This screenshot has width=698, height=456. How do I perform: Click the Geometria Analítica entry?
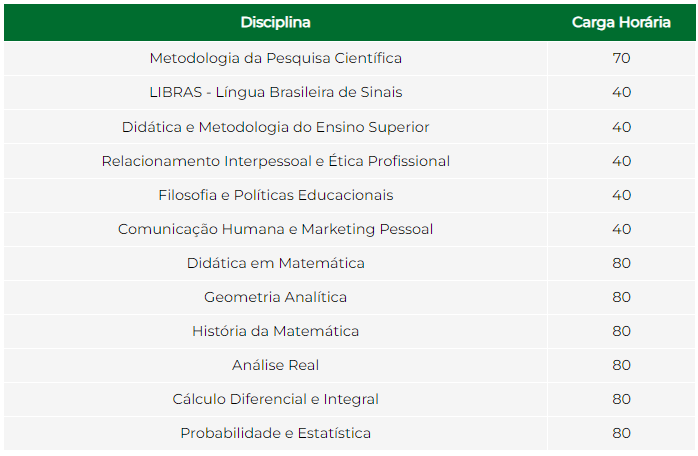[x=276, y=297]
